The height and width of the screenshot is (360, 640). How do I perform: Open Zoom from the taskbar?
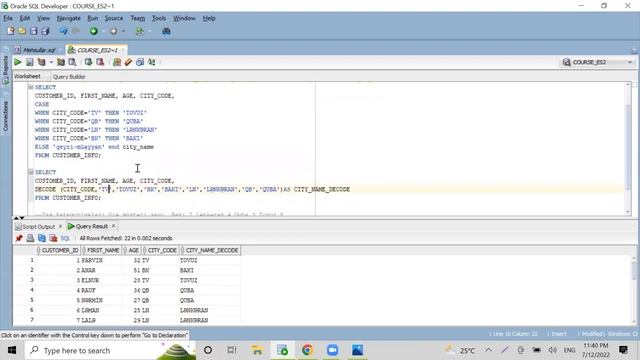332,350
